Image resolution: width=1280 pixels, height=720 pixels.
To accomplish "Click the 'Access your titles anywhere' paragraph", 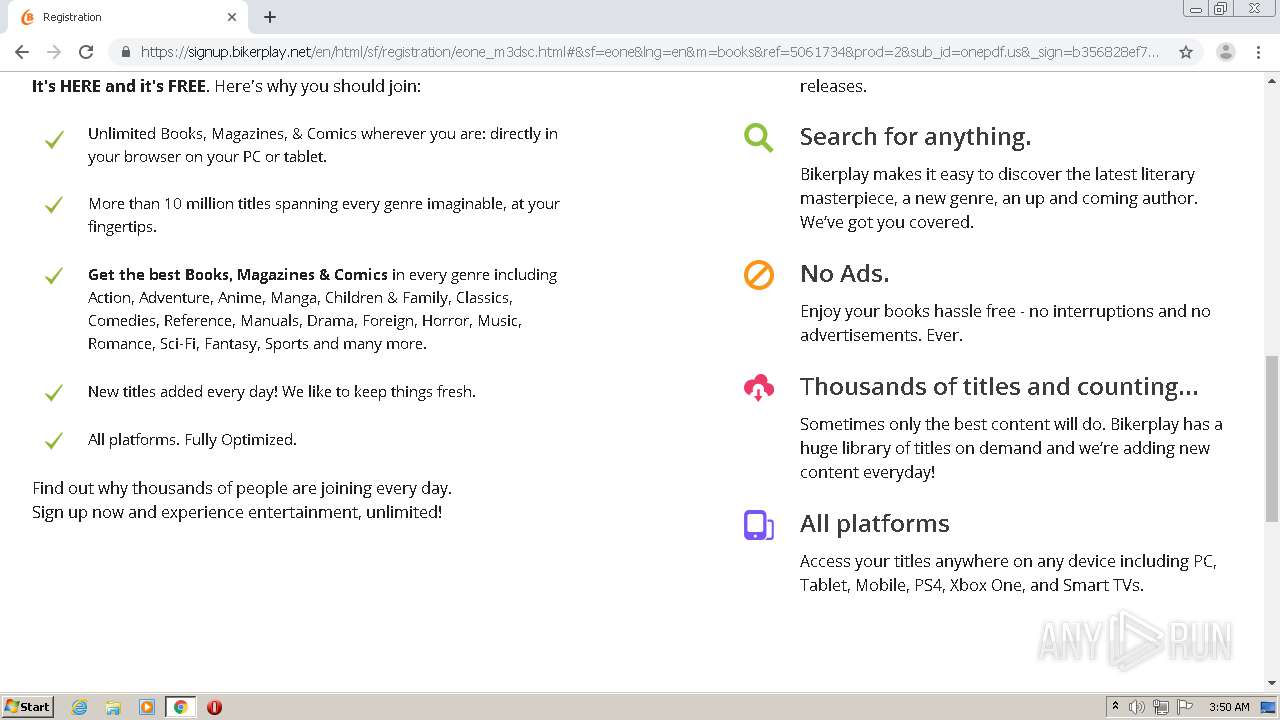I will 1008,573.
